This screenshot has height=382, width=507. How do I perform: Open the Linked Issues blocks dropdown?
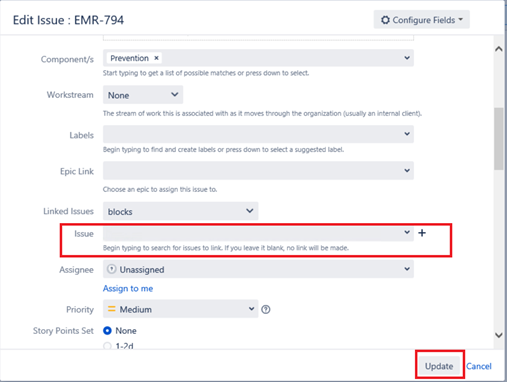(180, 211)
